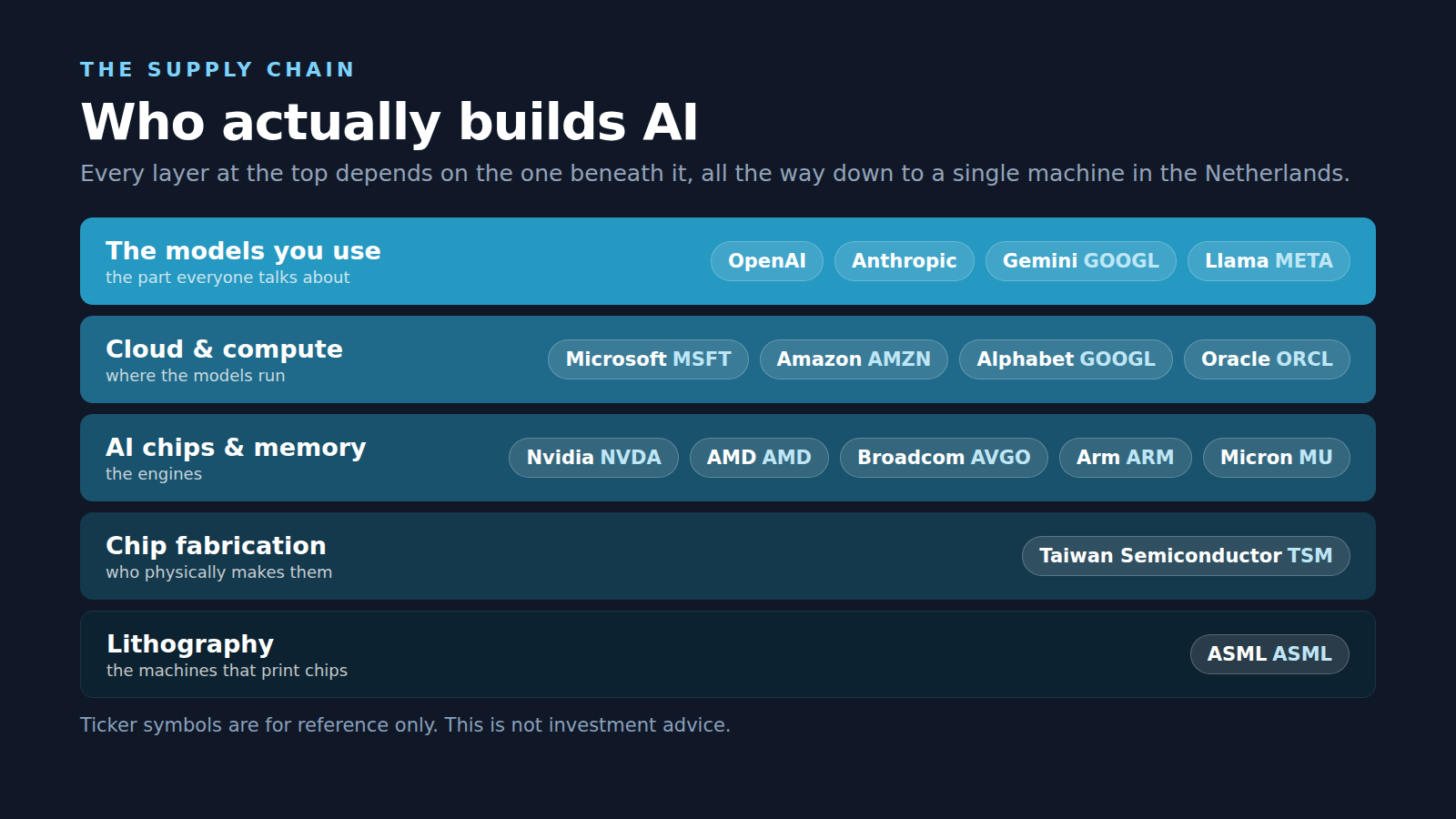Select the Anthropic chip
The width and height of the screenshot is (1456, 819).
tap(905, 261)
